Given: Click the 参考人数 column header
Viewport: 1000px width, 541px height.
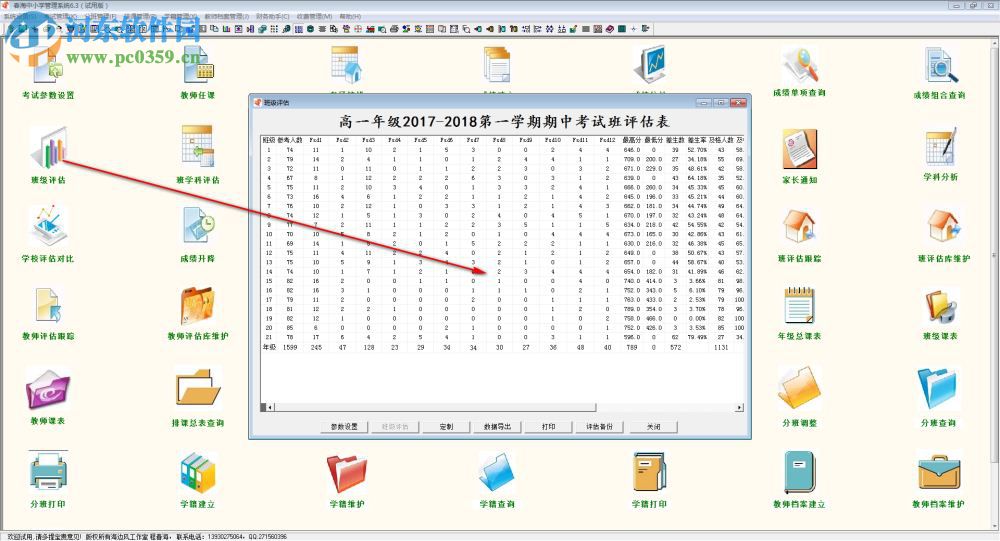Looking at the screenshot, I should tap(290, 140).
